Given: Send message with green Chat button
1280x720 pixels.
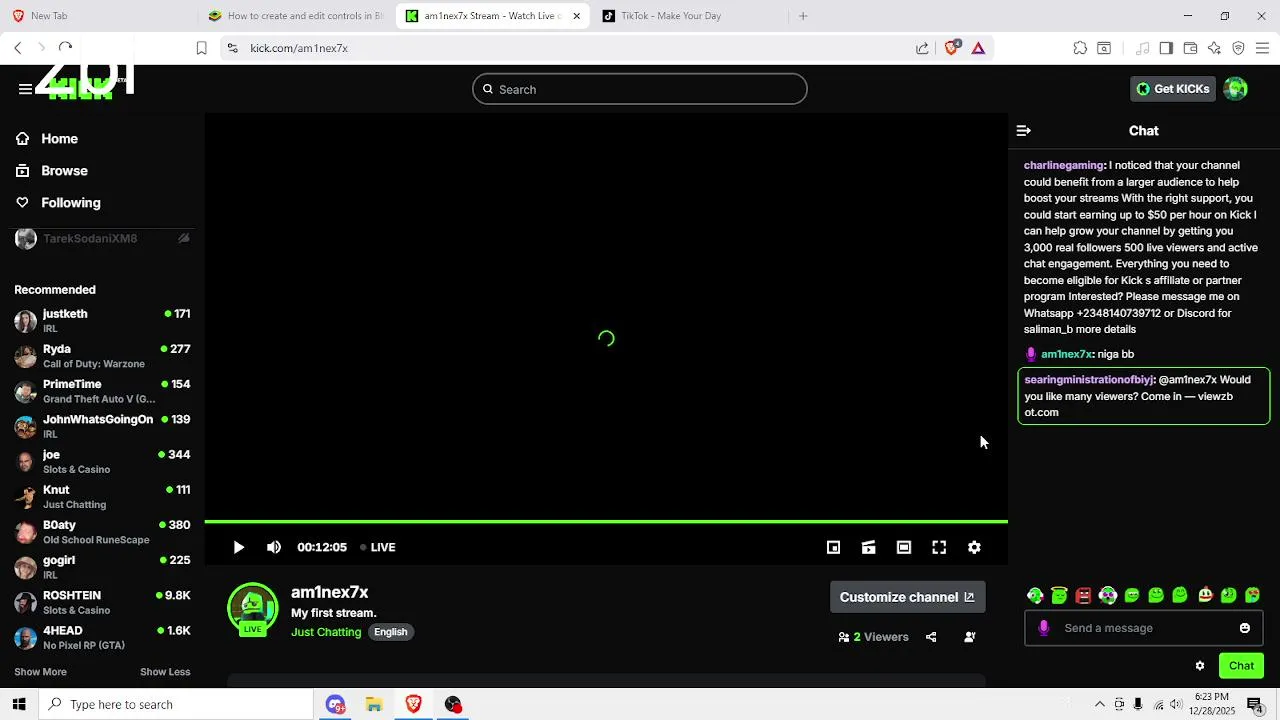Looking at the screenshot, I should pos(1241,666).
